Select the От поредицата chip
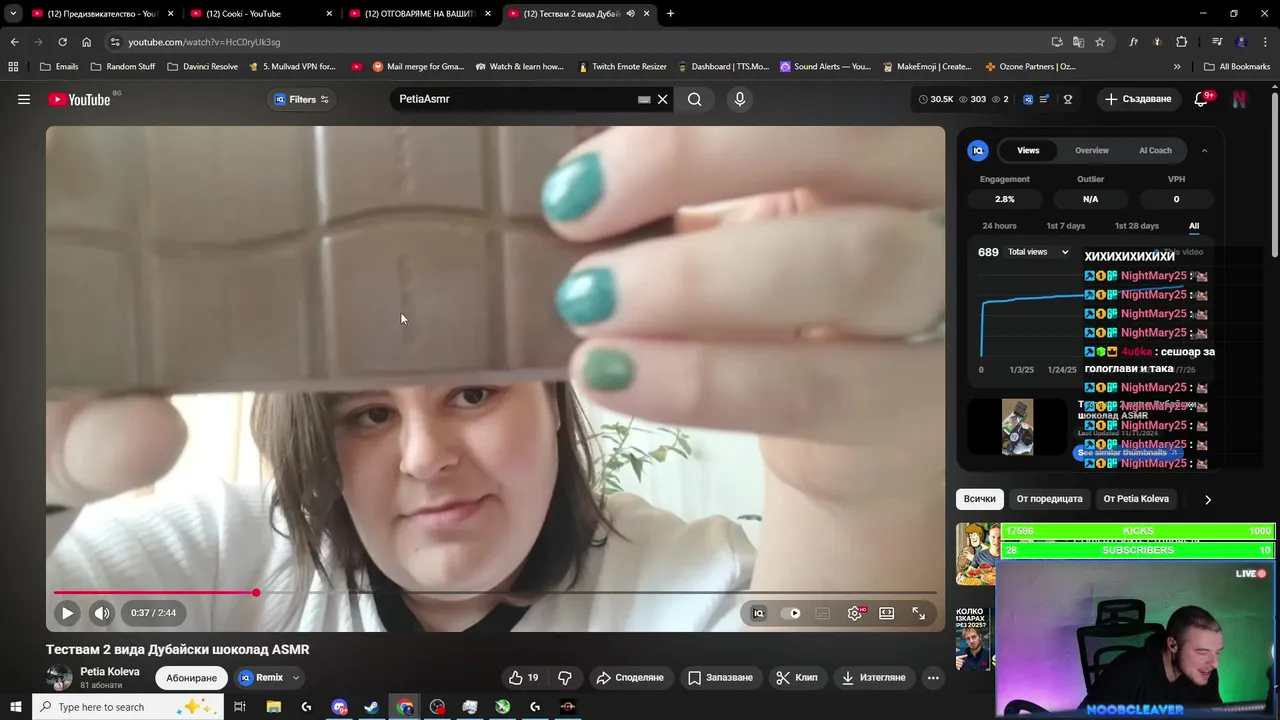The height and width of the screenshot is (720, 1280). [1049, 499]
